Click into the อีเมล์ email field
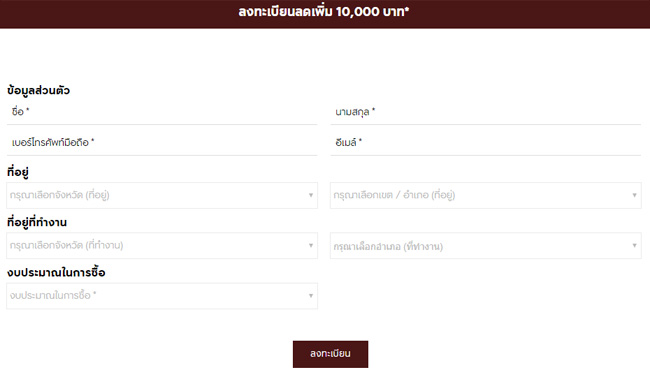Screen dimensions: 650x370 click(485, 143)
